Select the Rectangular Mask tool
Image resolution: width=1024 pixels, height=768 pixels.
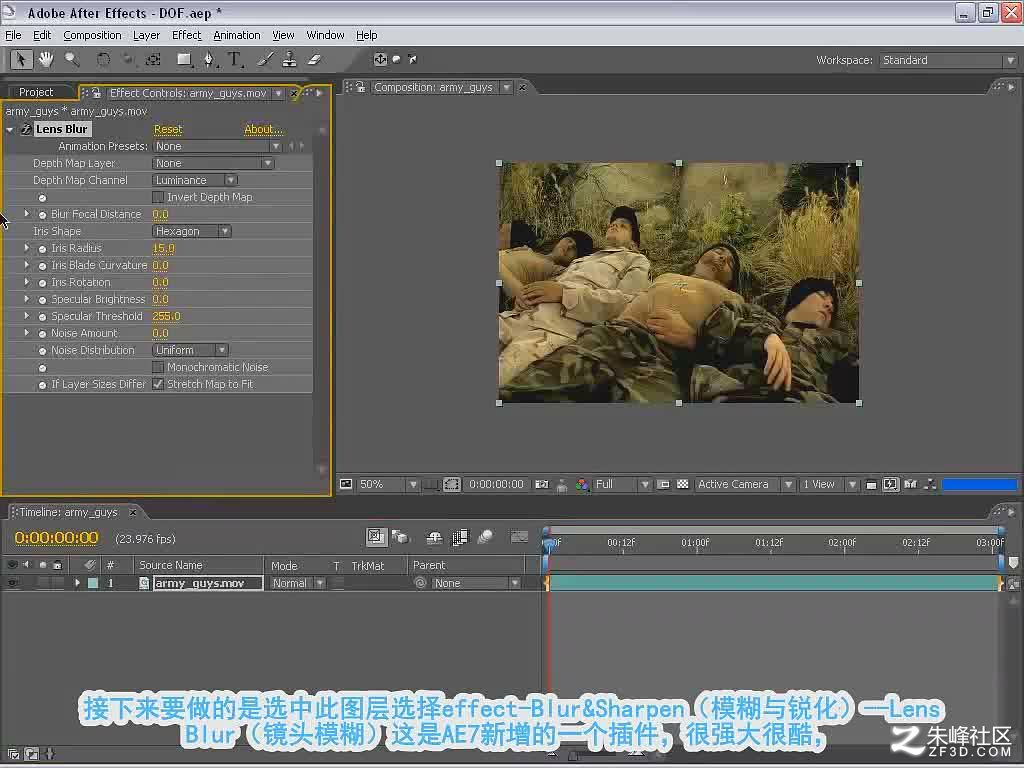184,59
